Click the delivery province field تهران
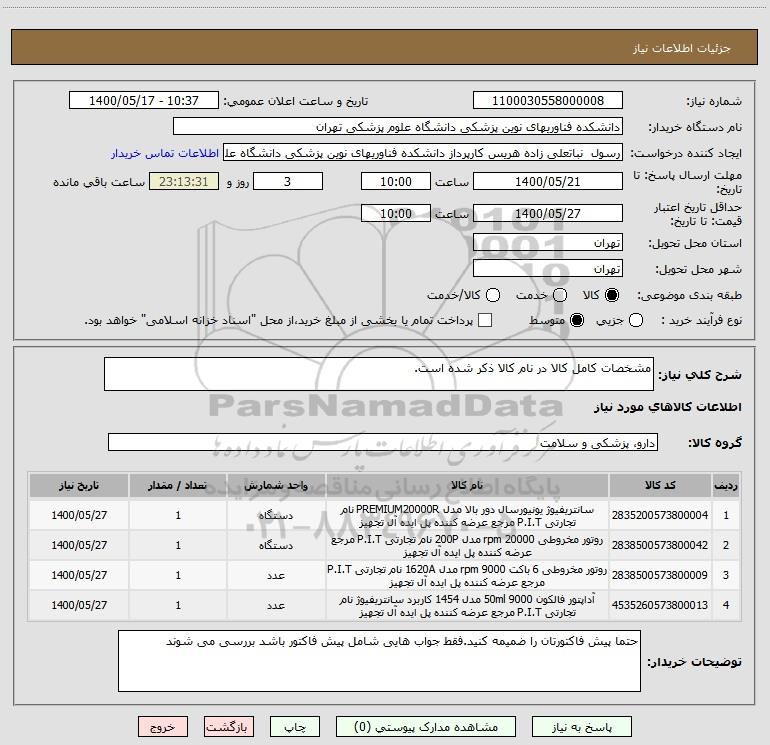770x745 pixels. (548, 243)
